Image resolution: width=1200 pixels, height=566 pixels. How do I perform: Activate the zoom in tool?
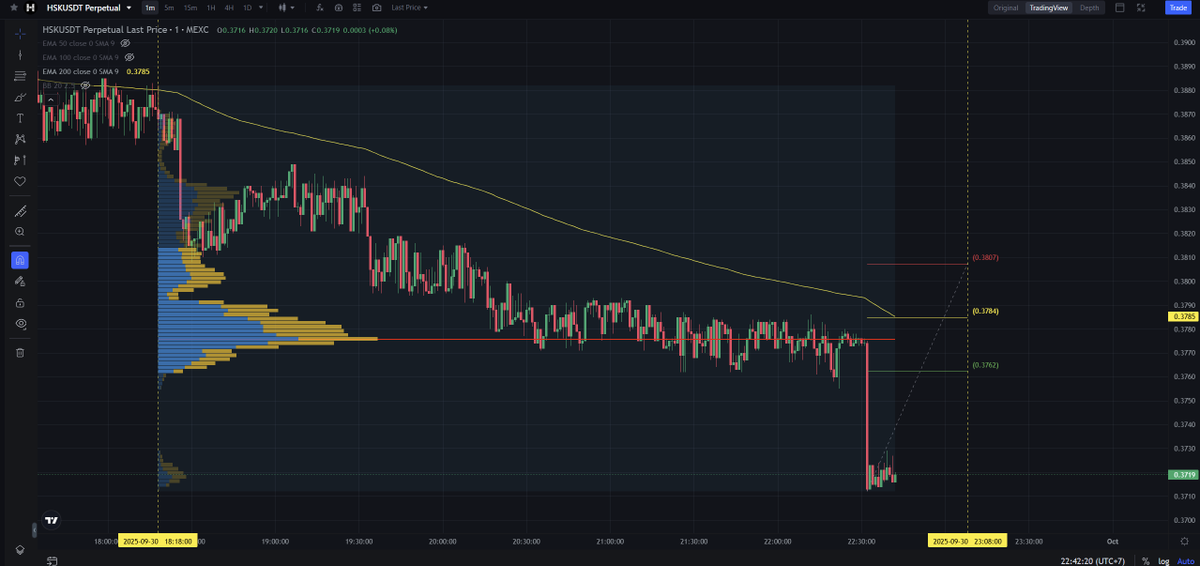tap(20, 231)
